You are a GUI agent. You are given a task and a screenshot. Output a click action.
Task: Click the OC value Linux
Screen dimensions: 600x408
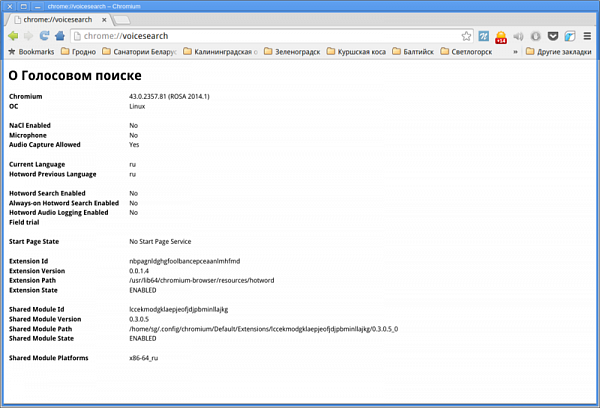[x=137, y=106]
